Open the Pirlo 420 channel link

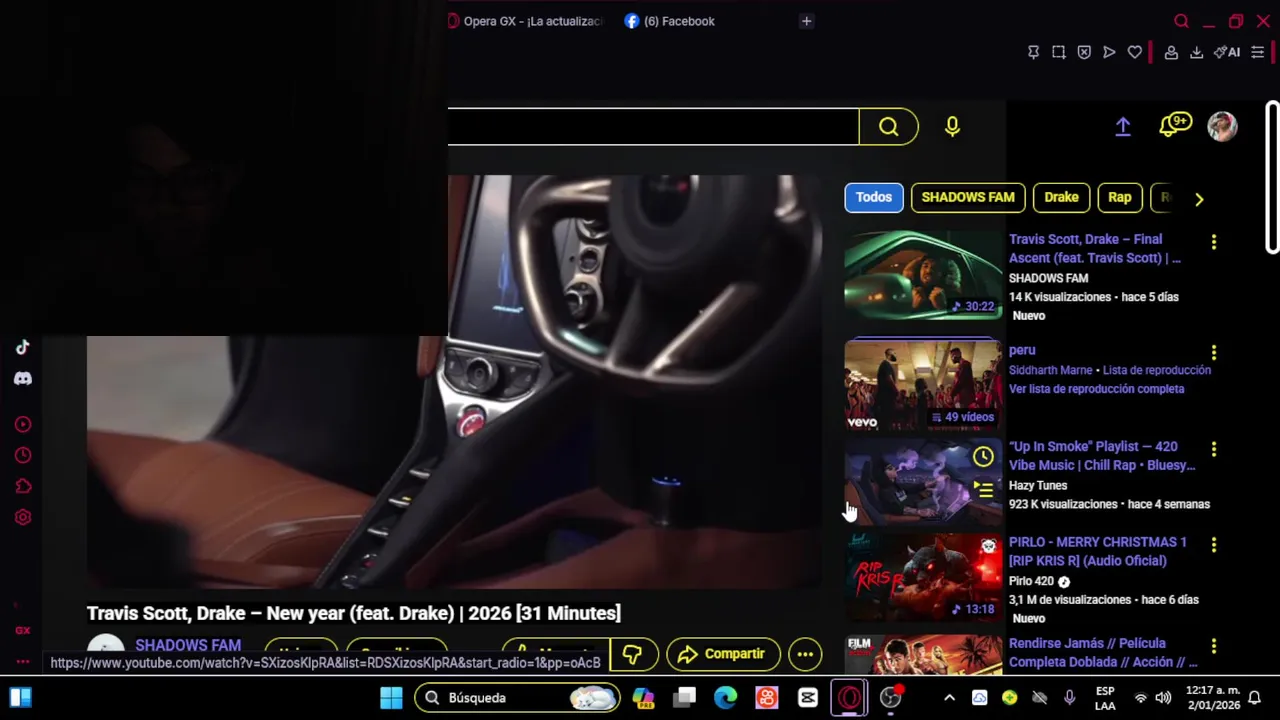[1031, 581]
